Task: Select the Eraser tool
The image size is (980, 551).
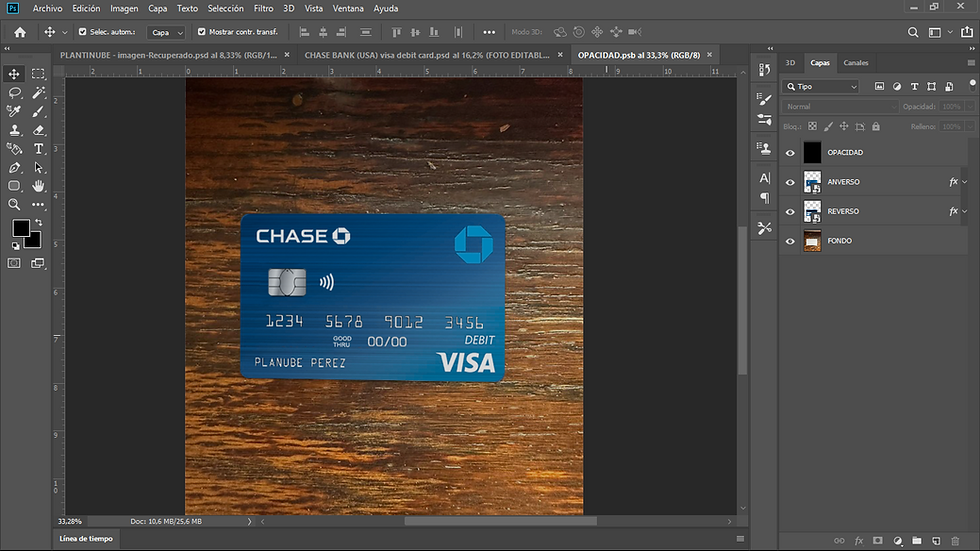Action: click(x=38, y=130)
